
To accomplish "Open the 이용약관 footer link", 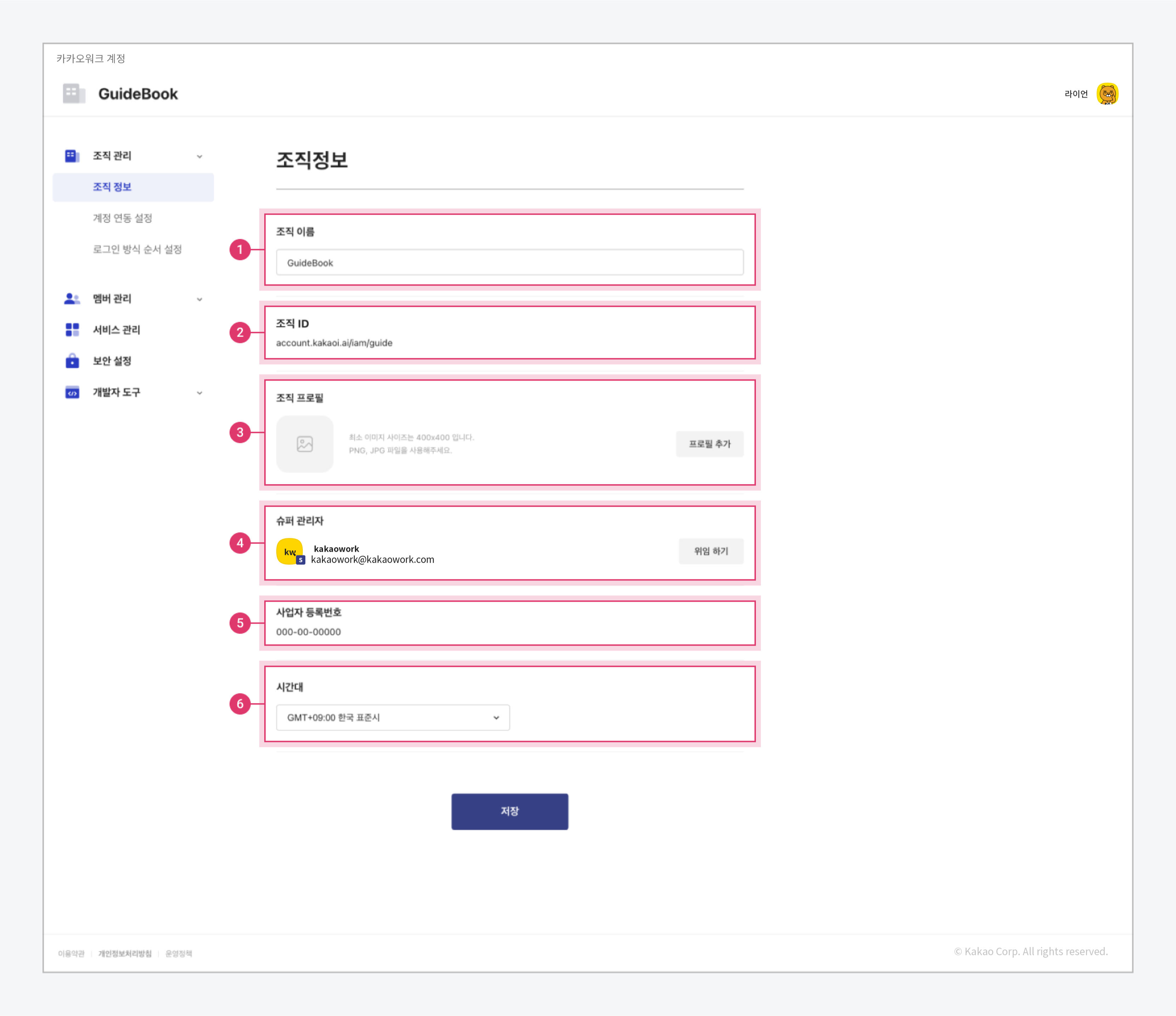I will (x=71, y=954).
